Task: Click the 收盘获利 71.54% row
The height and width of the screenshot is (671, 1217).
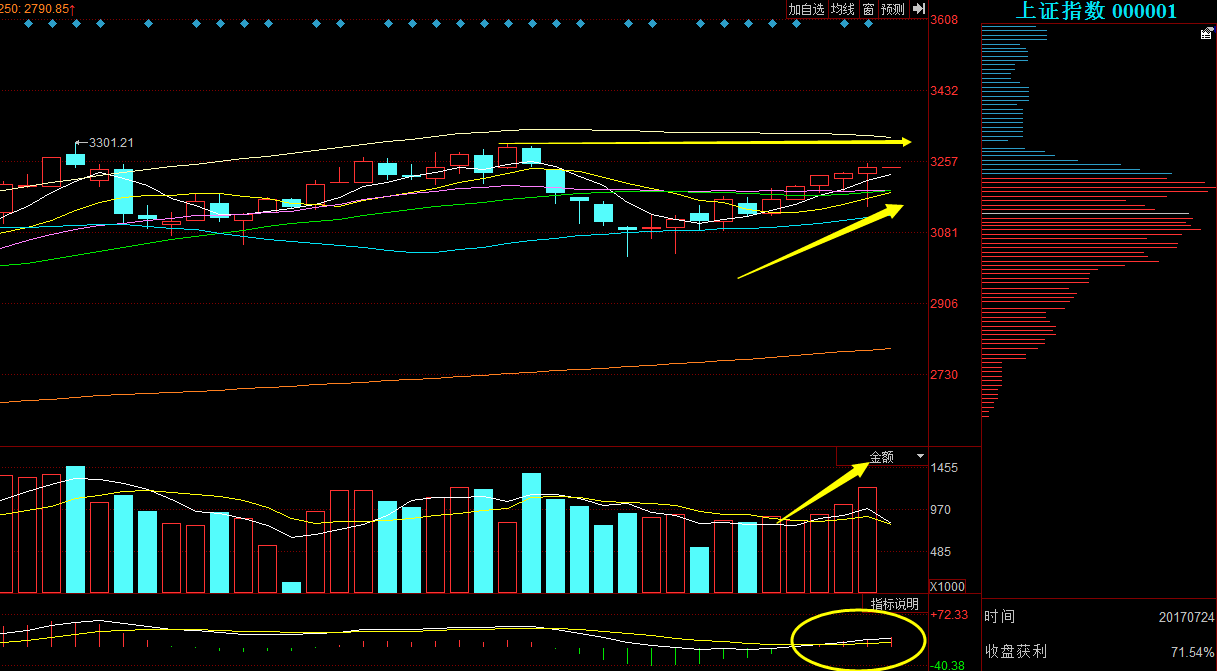Action: pyautogui.click(x=1098, y=651)
